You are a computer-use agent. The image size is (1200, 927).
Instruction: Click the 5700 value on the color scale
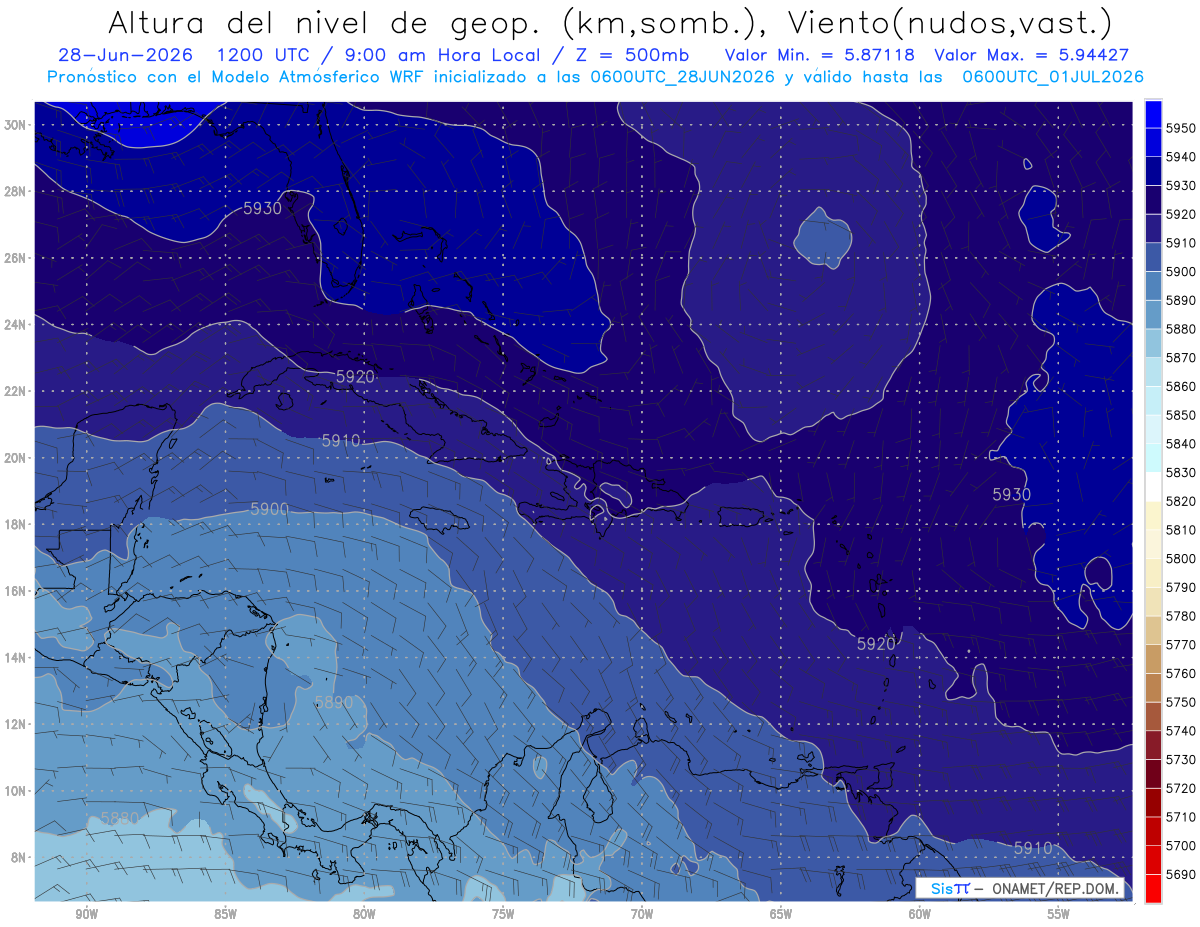tap(1181, 845)
